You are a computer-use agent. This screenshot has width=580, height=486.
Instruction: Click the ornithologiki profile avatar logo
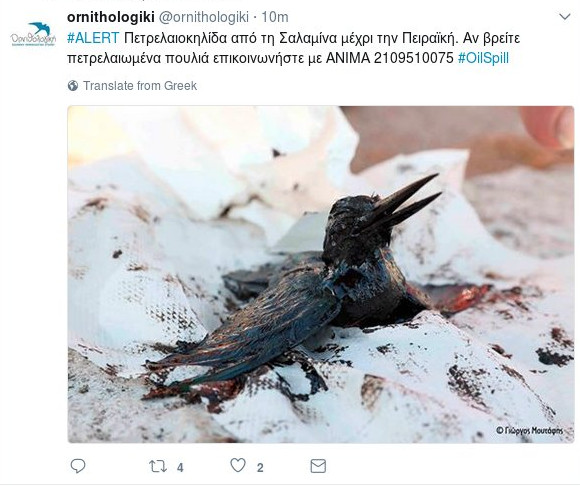33,34
